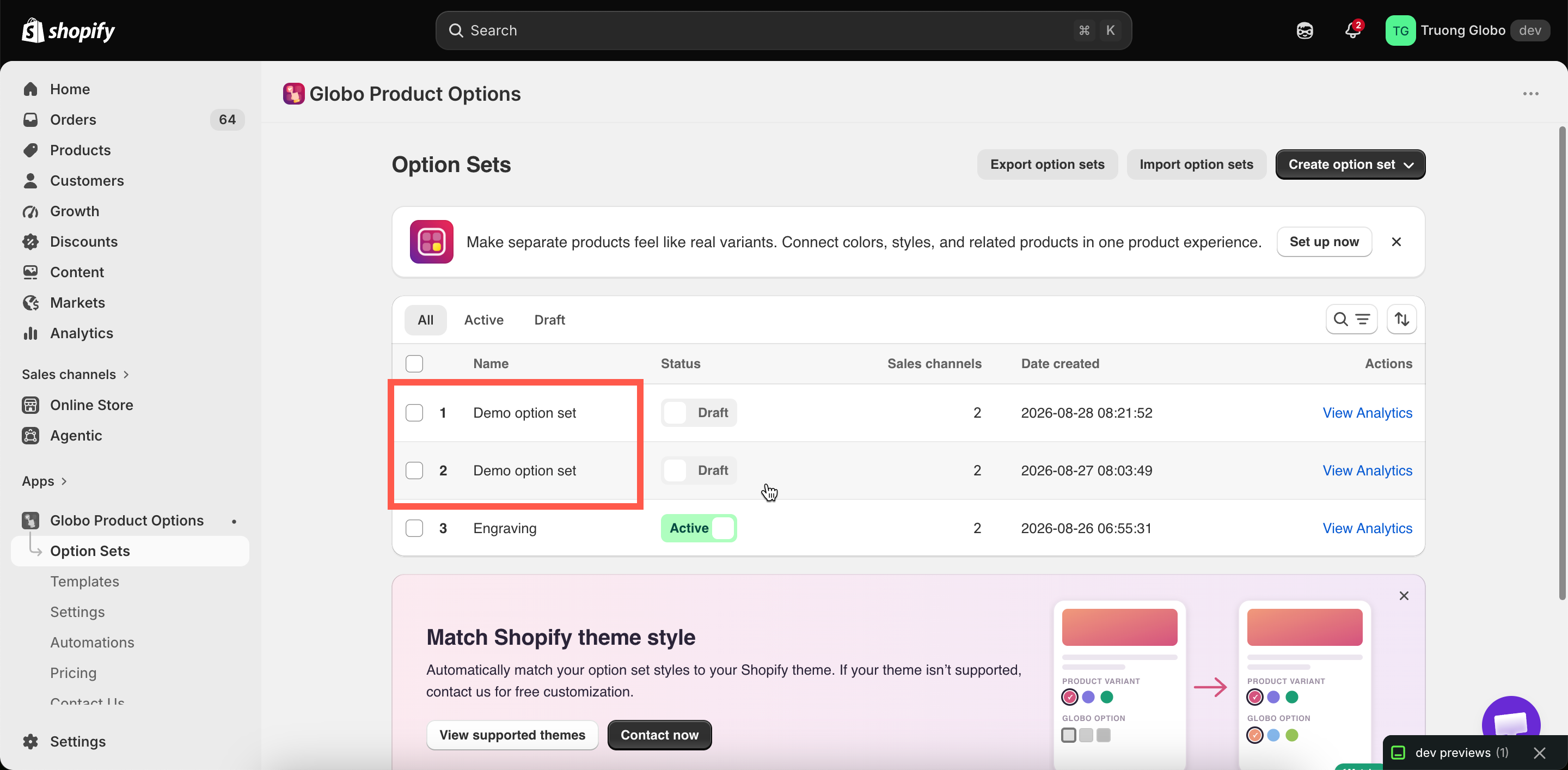Screen dimensions: 1568x770
Task: Toggle Active status switch for Engraving
Action: tap(698, 528)
